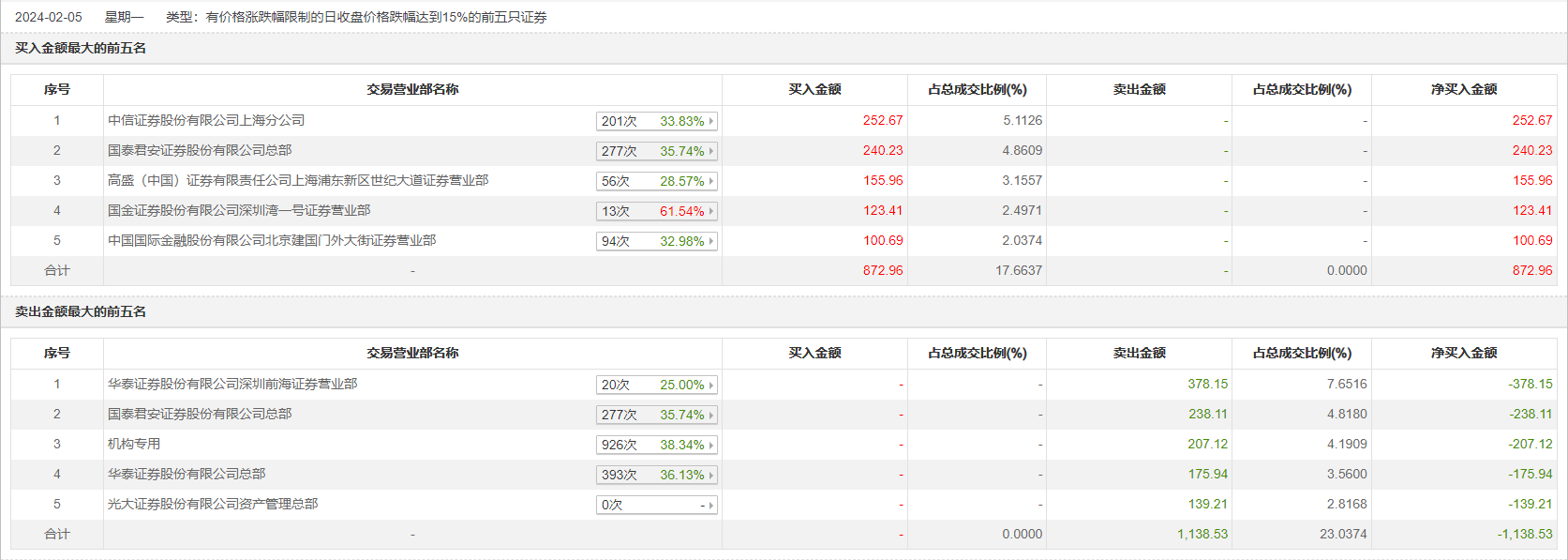Click the 买入金额最大的前五名 section title
Image resolution: width=1568 pixels, height=560 pixels.
pyautogui.click(x=81, y=48)
